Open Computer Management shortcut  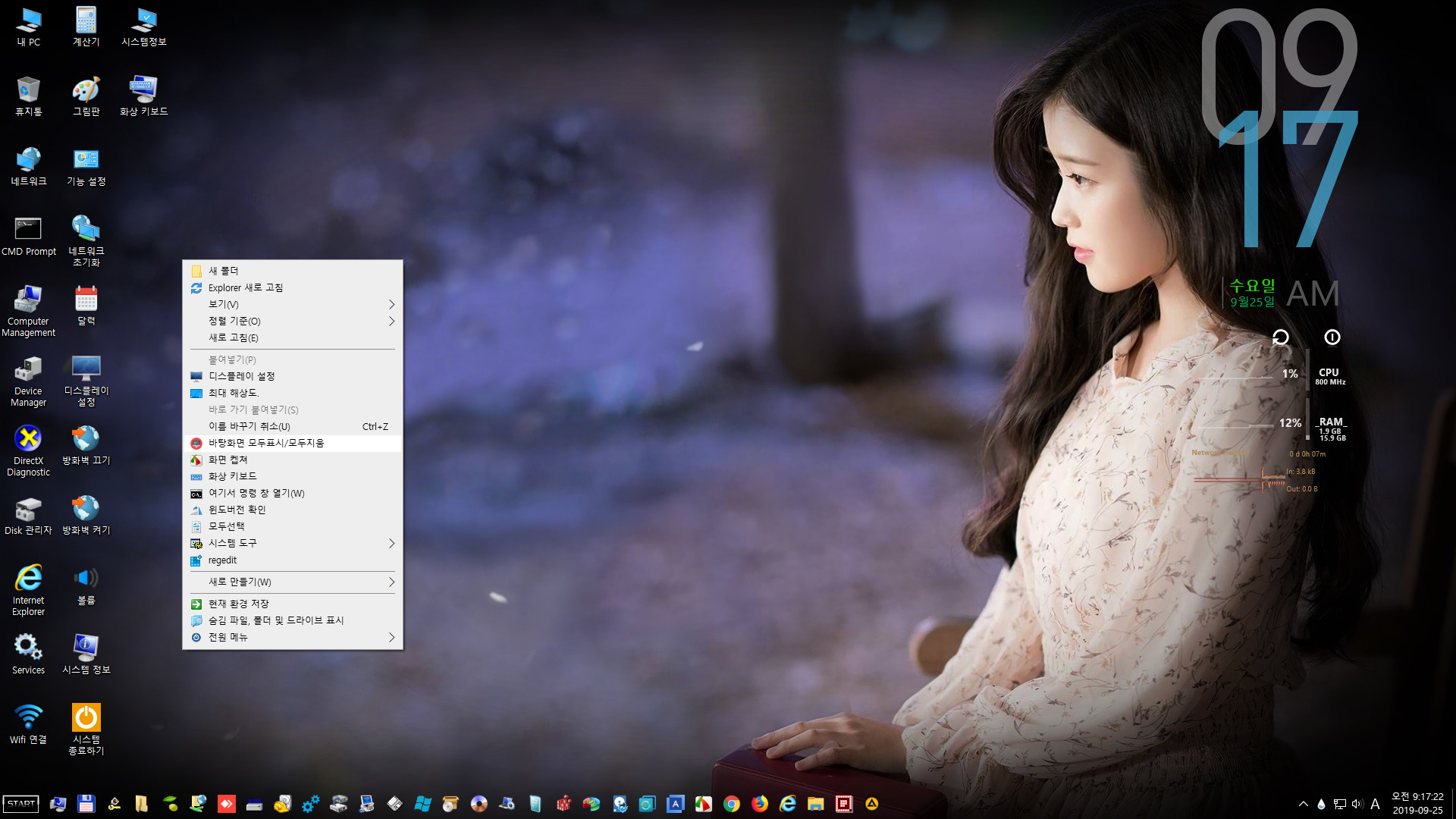coord(29,311)
